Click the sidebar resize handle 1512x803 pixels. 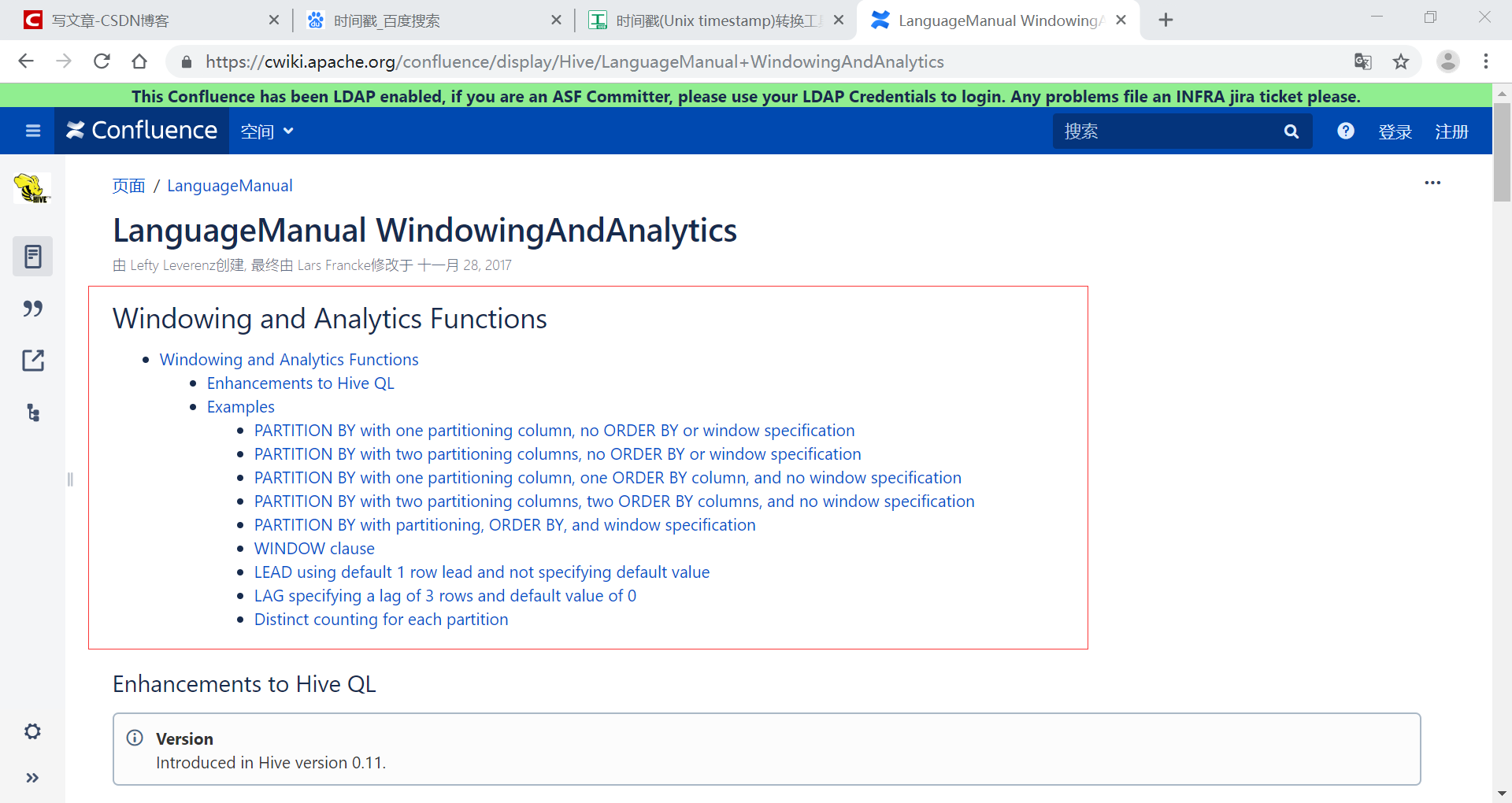pos(70,479)
